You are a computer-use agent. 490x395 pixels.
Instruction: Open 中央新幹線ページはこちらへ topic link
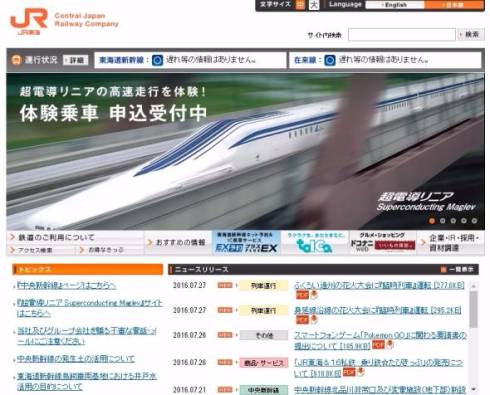[x=66, y=285]
